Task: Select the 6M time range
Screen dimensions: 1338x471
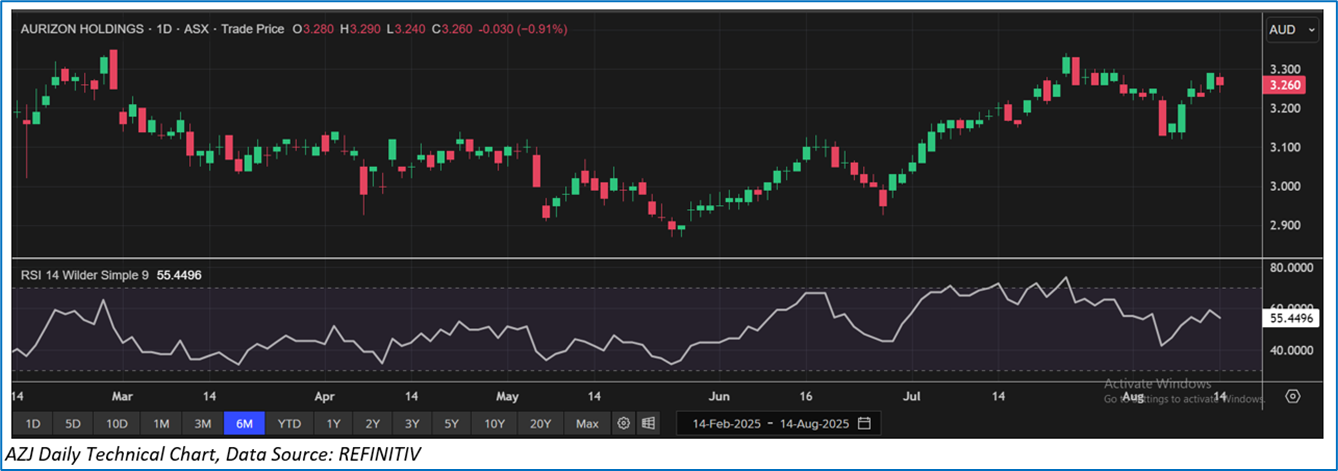Action: click(244, 423)
